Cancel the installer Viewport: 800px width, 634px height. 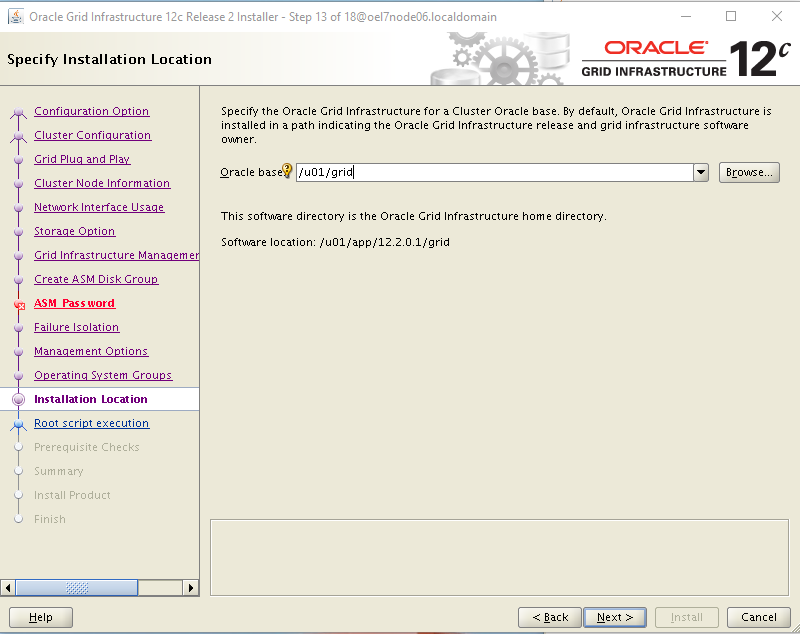pyautogui.click(x=752, y=617)
